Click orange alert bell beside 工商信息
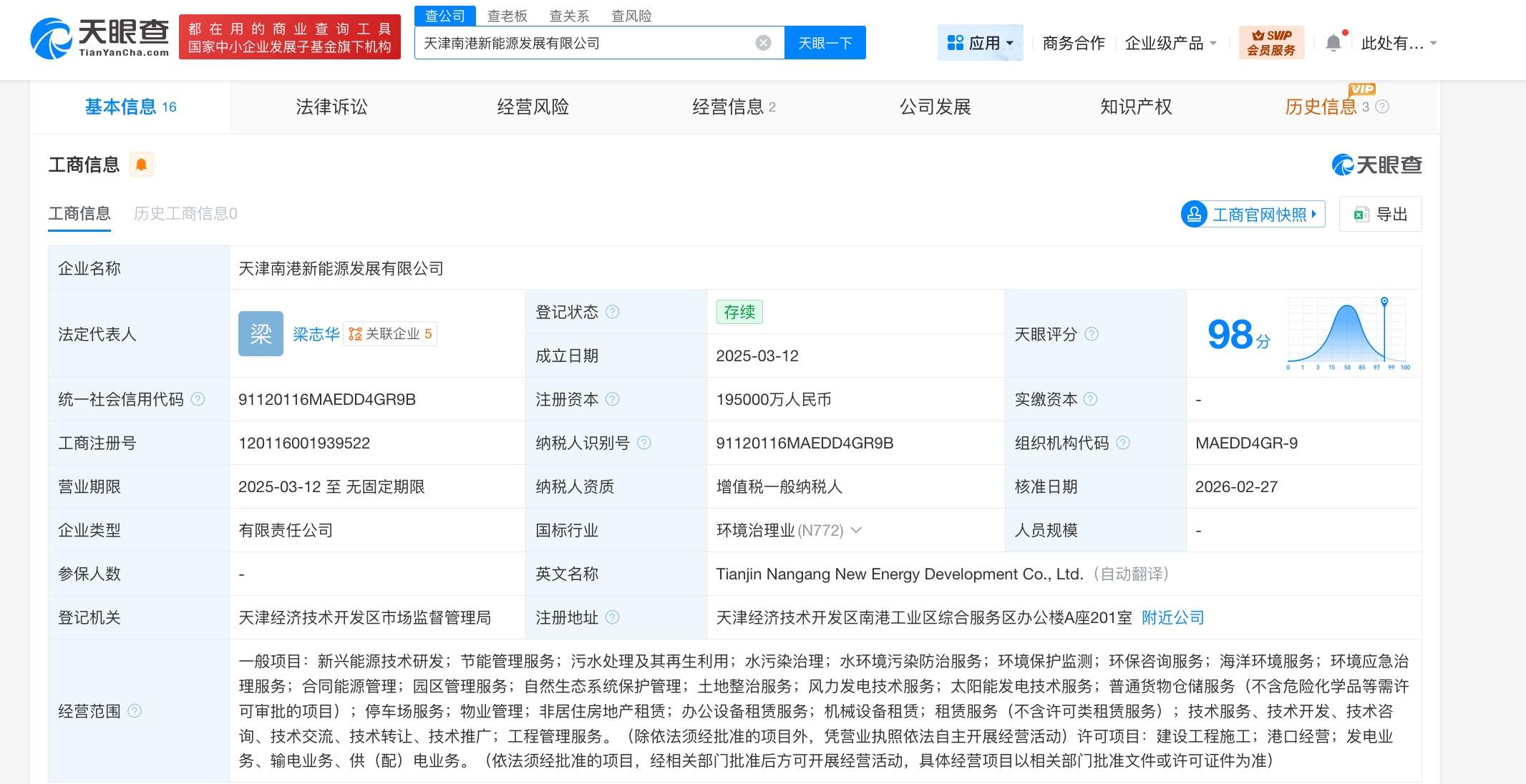The height and width of the screenshot is (784, 1526). pos(141,165)
